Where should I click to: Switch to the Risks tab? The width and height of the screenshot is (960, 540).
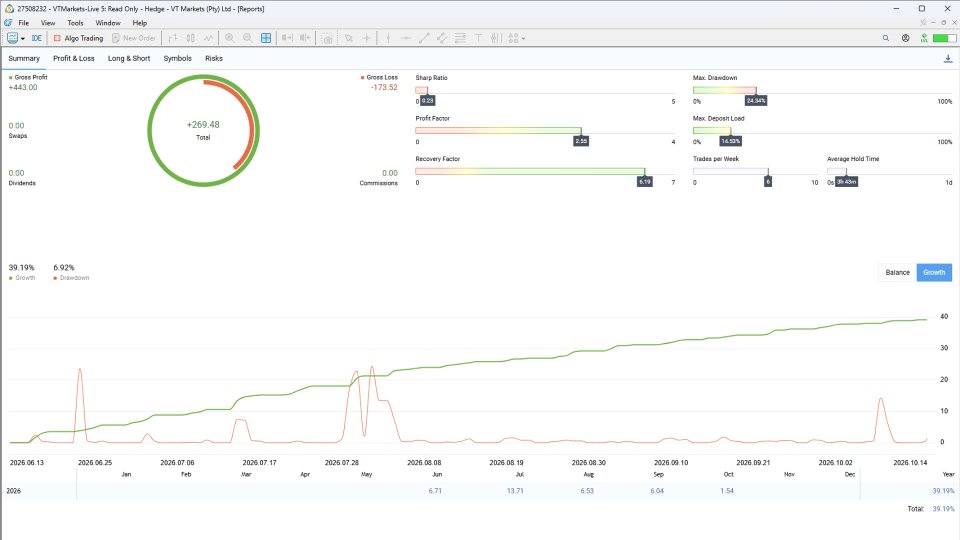tap(214, 58)
